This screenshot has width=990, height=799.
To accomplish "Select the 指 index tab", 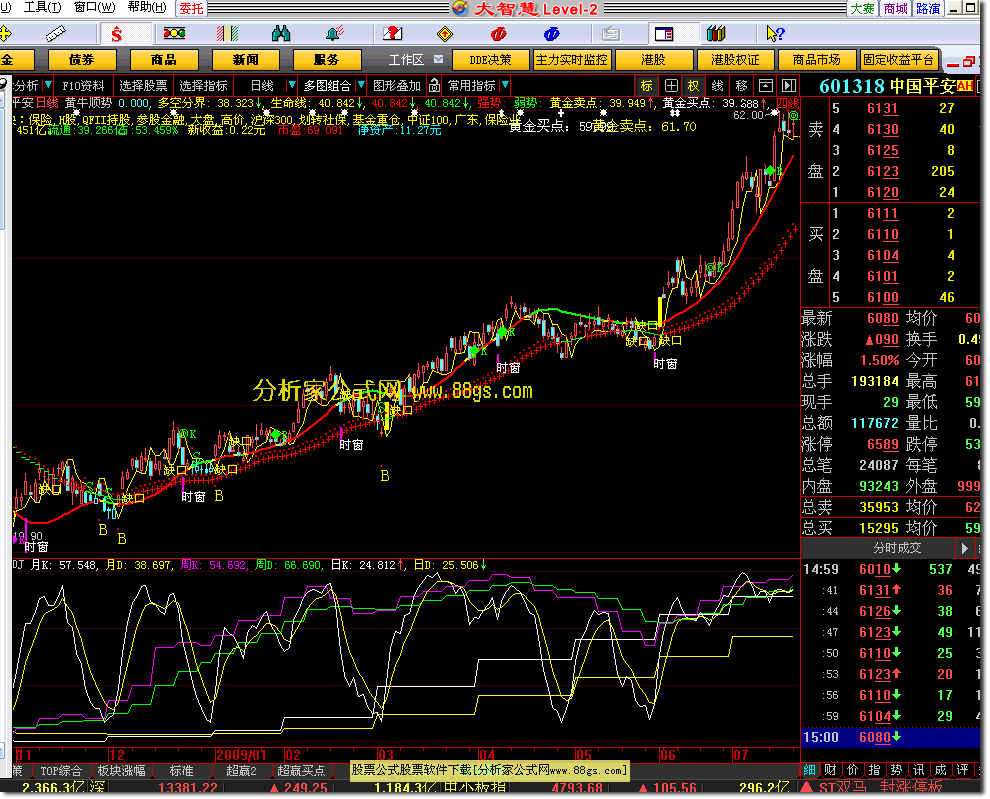I will 874,769.
